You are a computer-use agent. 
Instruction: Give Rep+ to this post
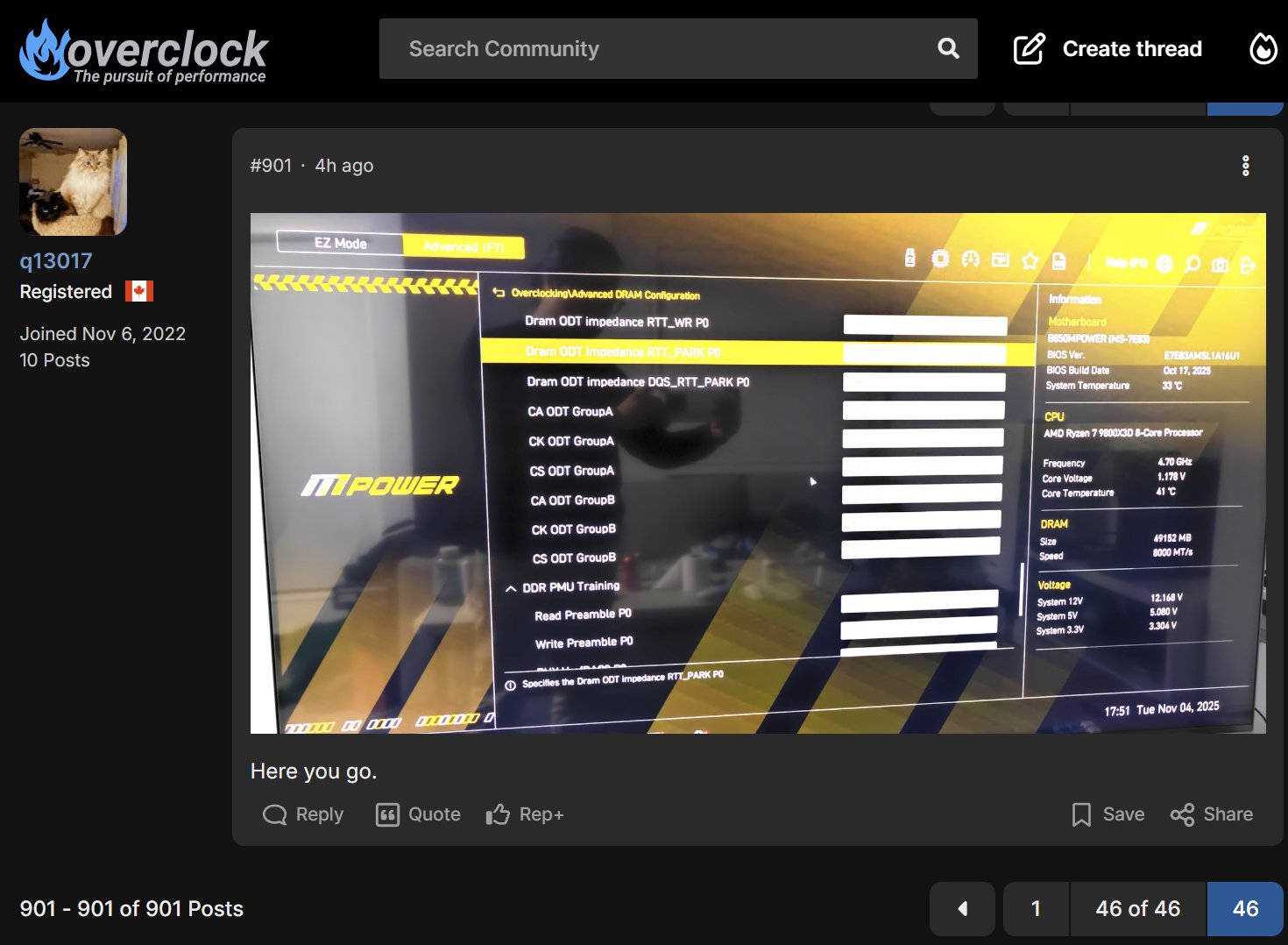(525, 814)
